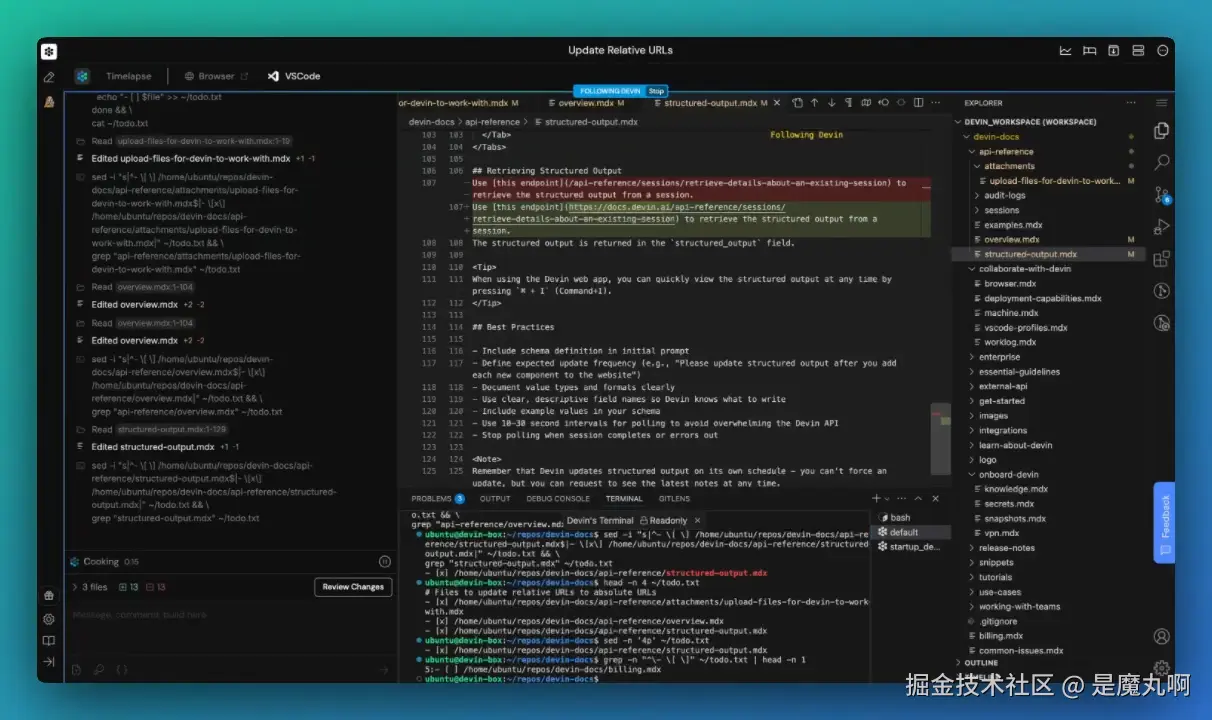Screen dimensions: 1212x720
Task: Open VS Code Search activity icon
Action: click(1161, 162)
